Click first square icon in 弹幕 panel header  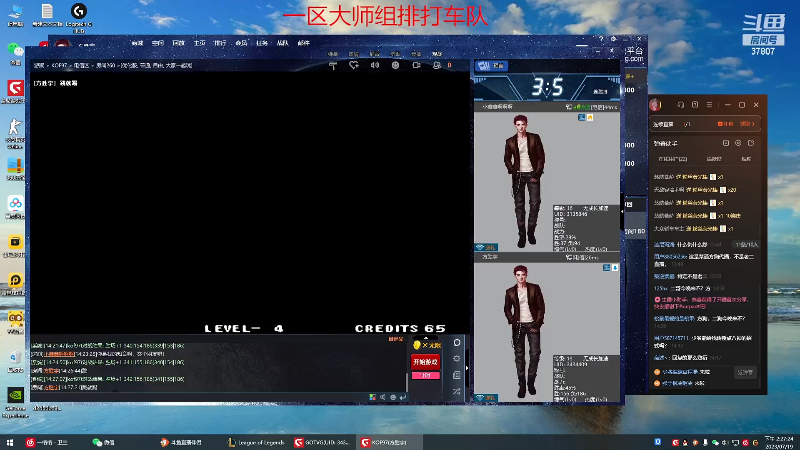coord(726,143)
